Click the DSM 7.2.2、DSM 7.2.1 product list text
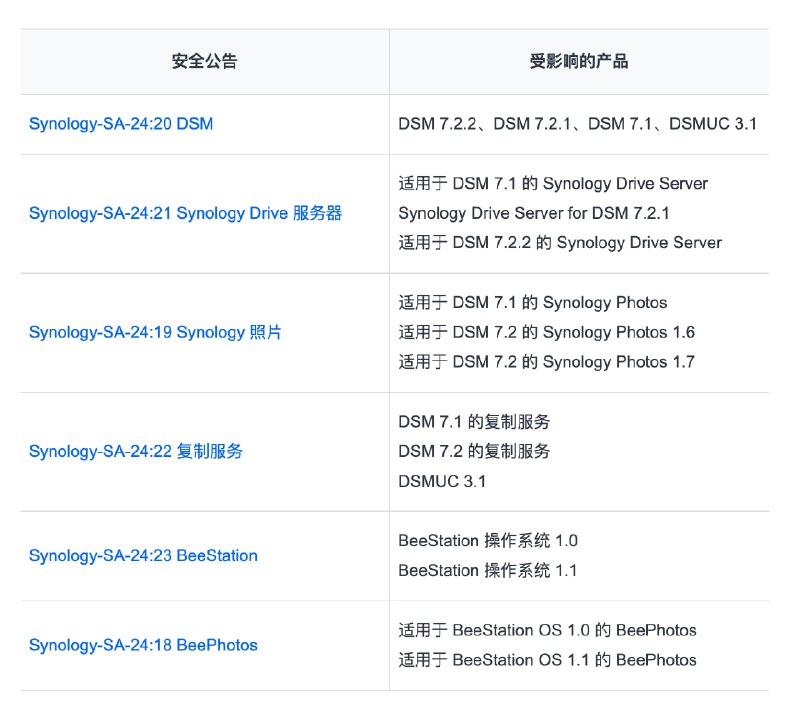Screen dimensions: 800x710 click(x=577, y=125)
